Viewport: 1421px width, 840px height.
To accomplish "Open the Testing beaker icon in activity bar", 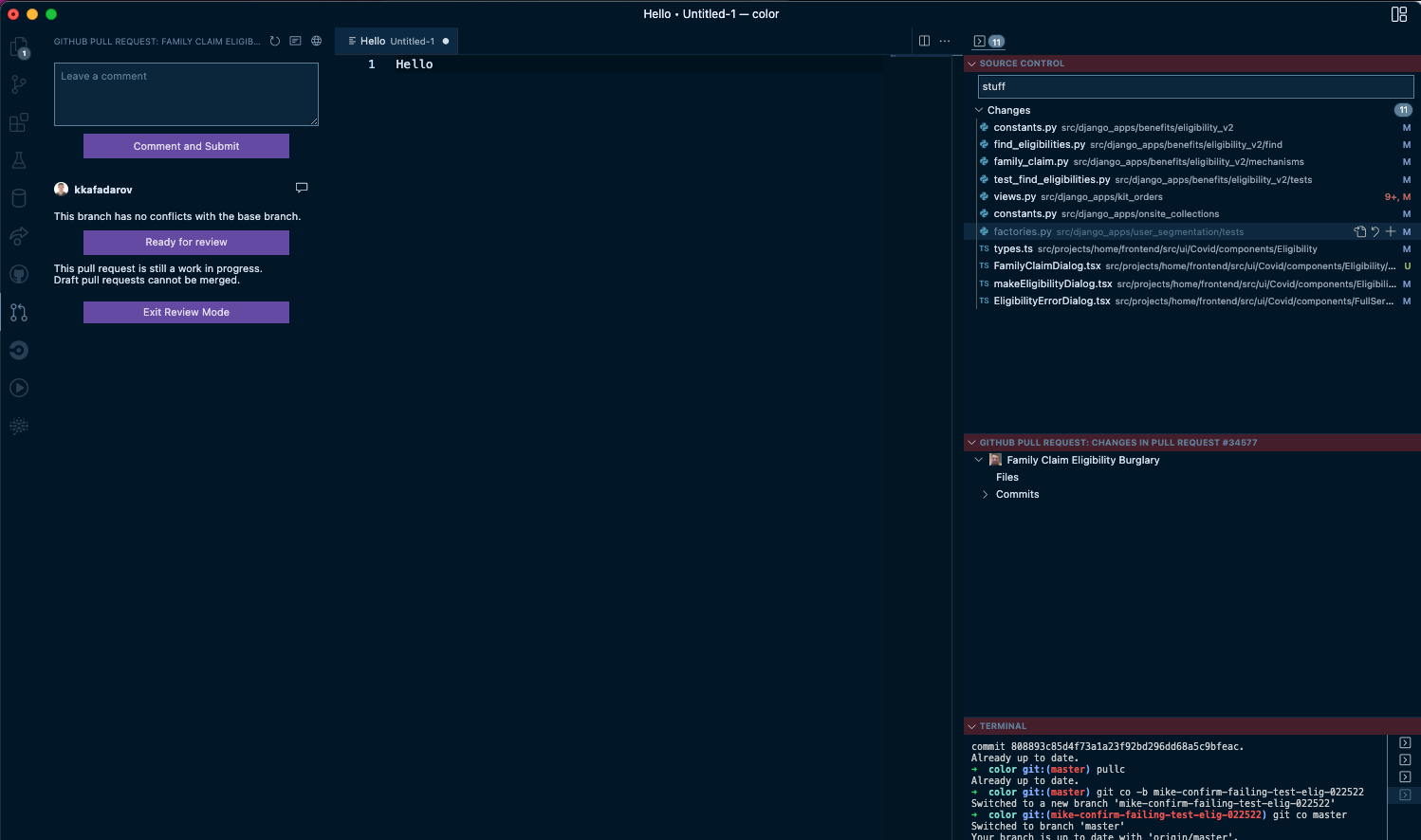I will coord(18,160).
